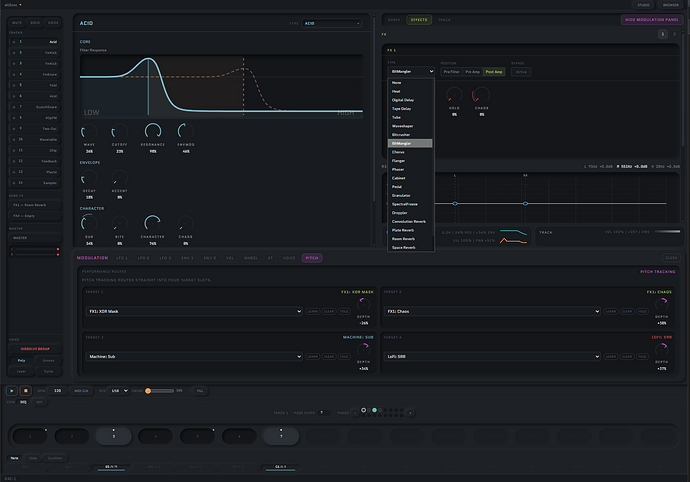The height and width of the screenshot is (482, 690).
Task: Switch to the LFO 1 modulation tab
Action: pos(121,258)
